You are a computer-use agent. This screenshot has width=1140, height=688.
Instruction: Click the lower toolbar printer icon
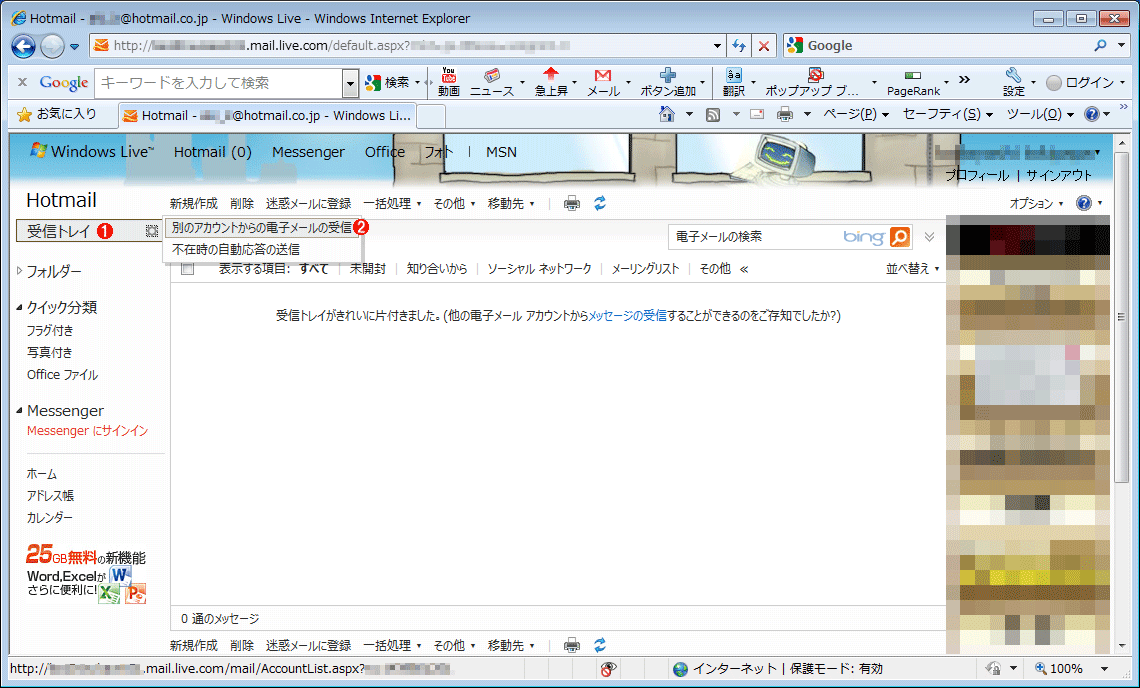coord(572,645)
